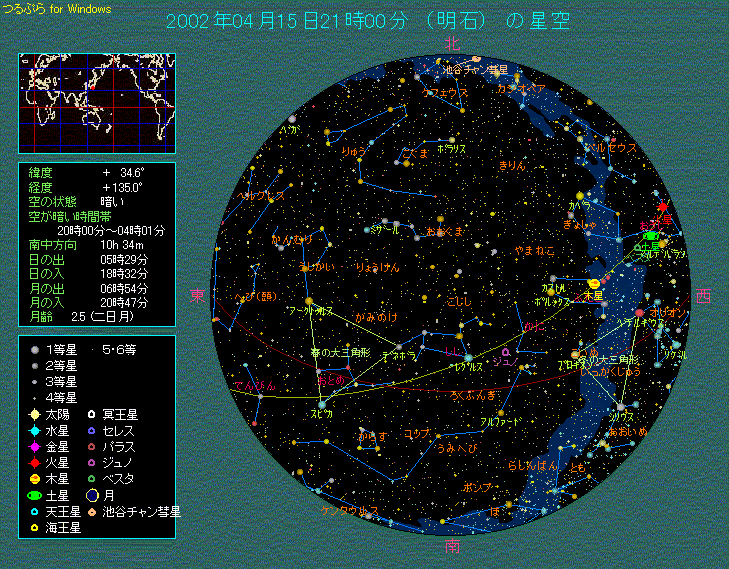Click the つるぷら for Windows title text

(57, 9)
